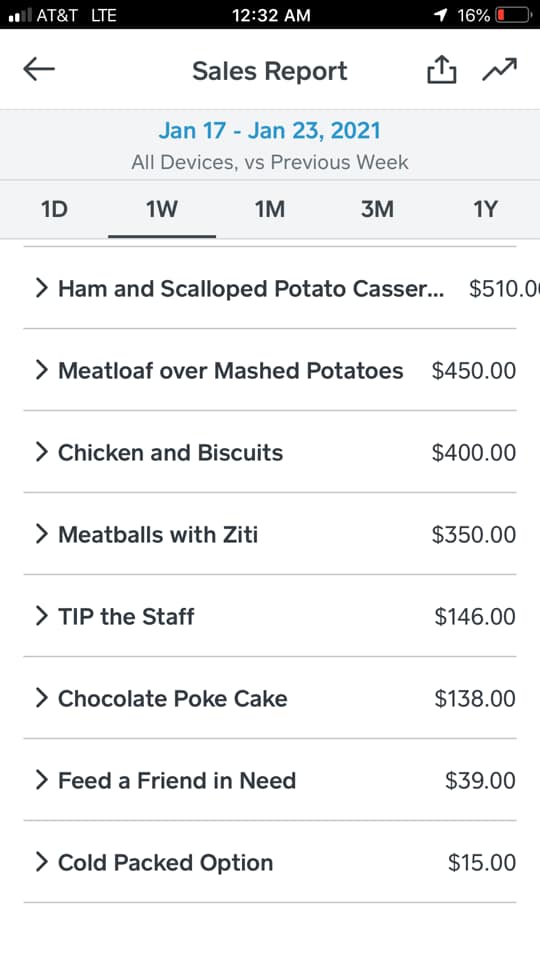Expand Meatloaf over Mashed Potatoes chevron

pos(42,370)
